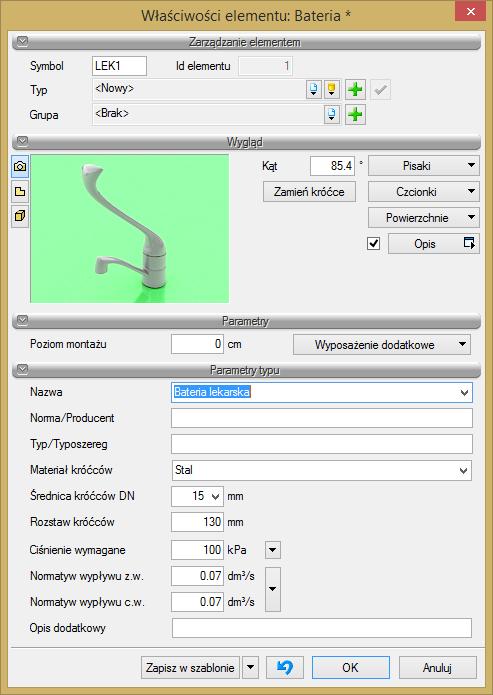This screenshot has height=695, width=493.
Task: Select the 2D flat view icon
Action: point(20,191)
